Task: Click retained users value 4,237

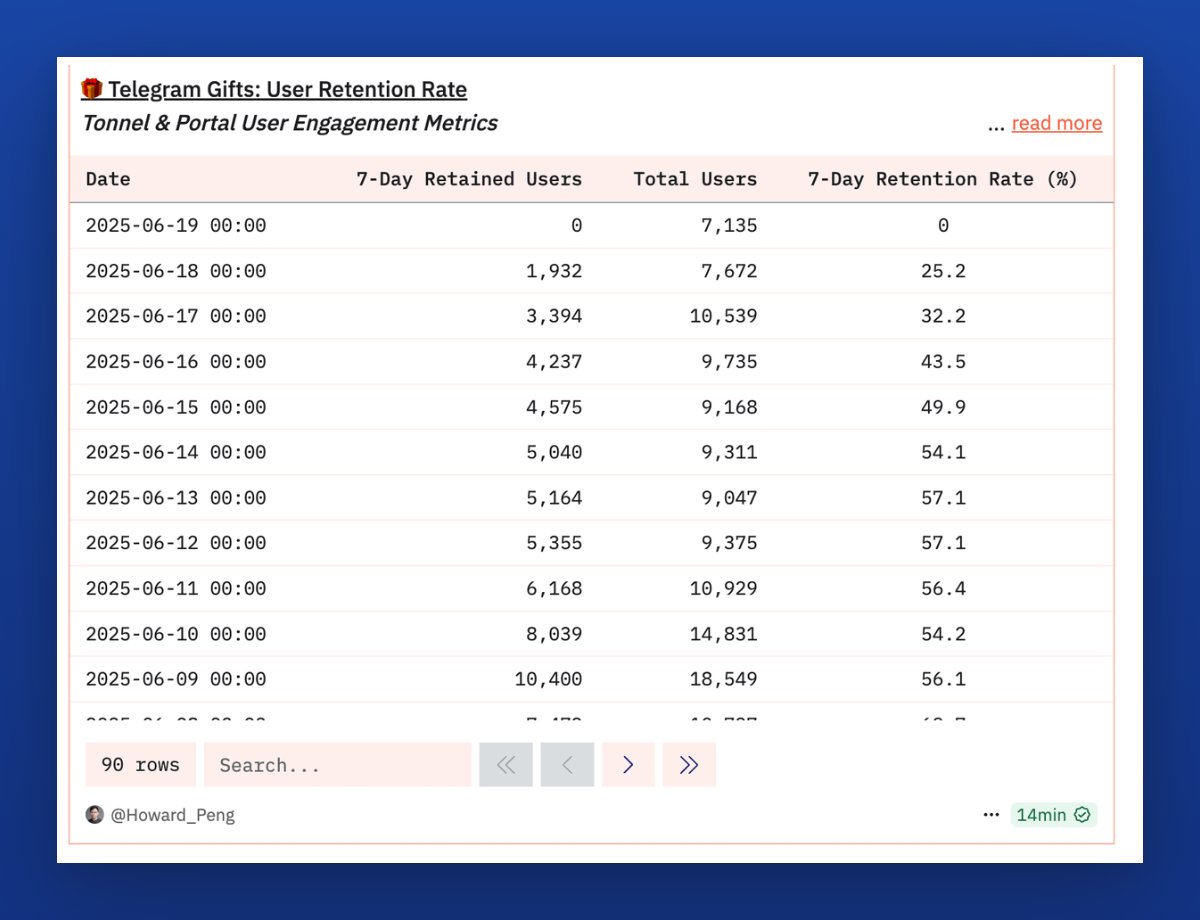Action: point(554,362)
